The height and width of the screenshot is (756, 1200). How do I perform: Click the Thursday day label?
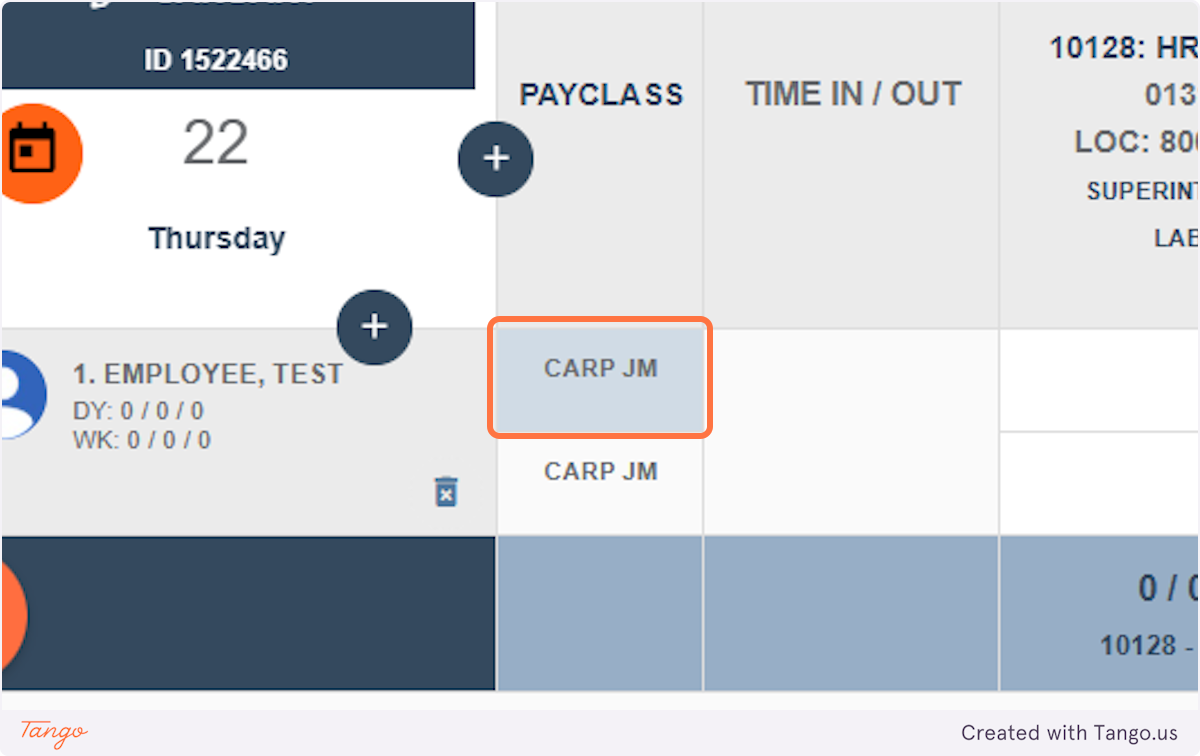(217, 239)
